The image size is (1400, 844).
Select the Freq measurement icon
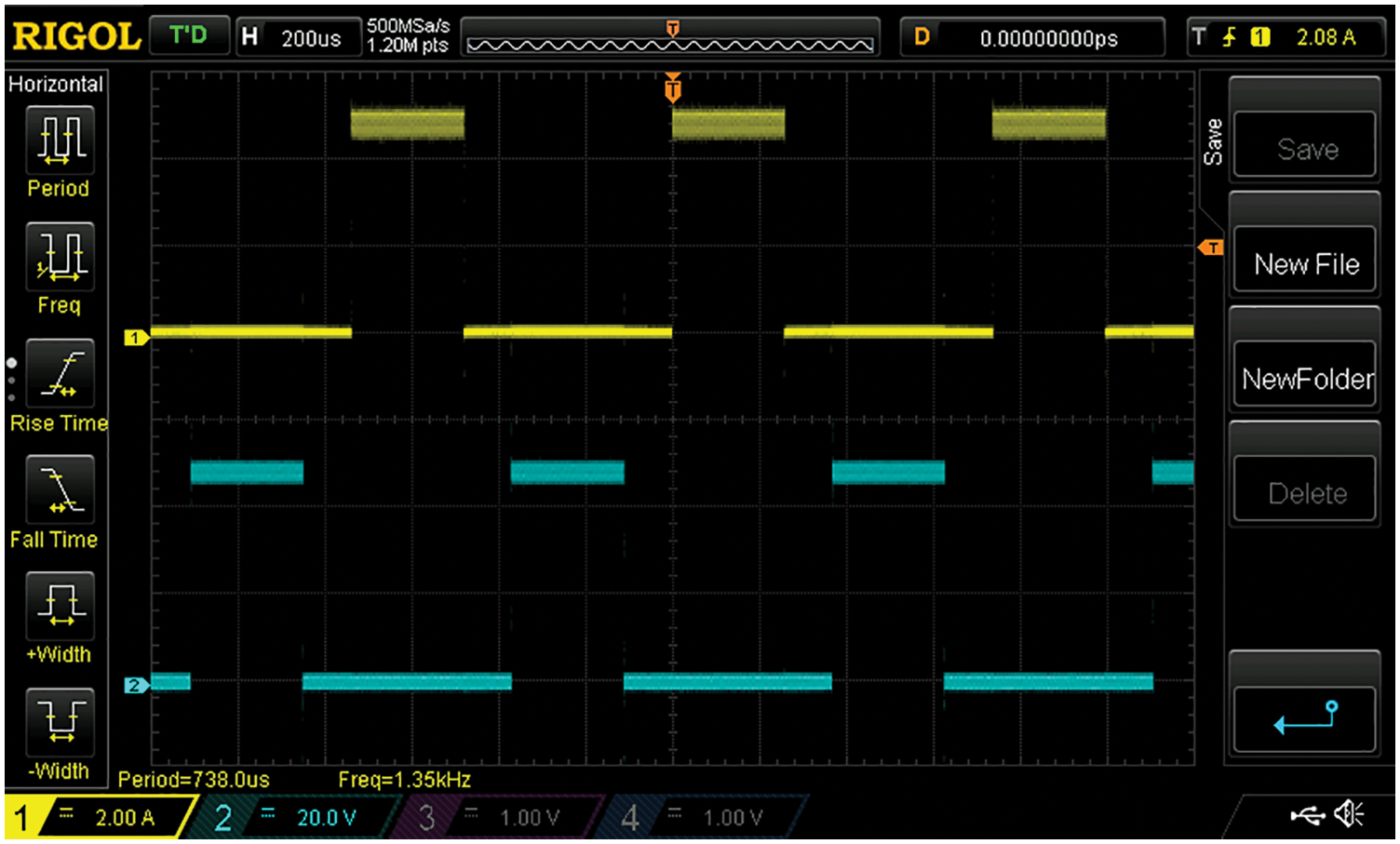60,257
